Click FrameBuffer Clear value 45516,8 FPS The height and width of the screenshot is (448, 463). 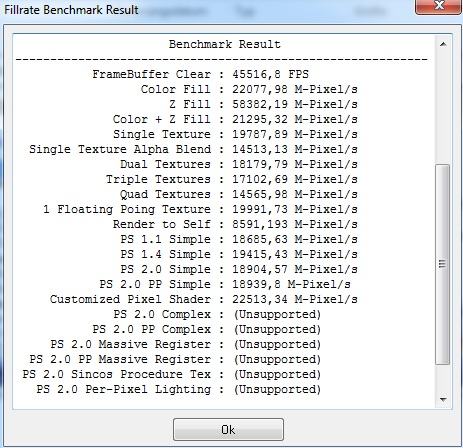tap(270, 74)
